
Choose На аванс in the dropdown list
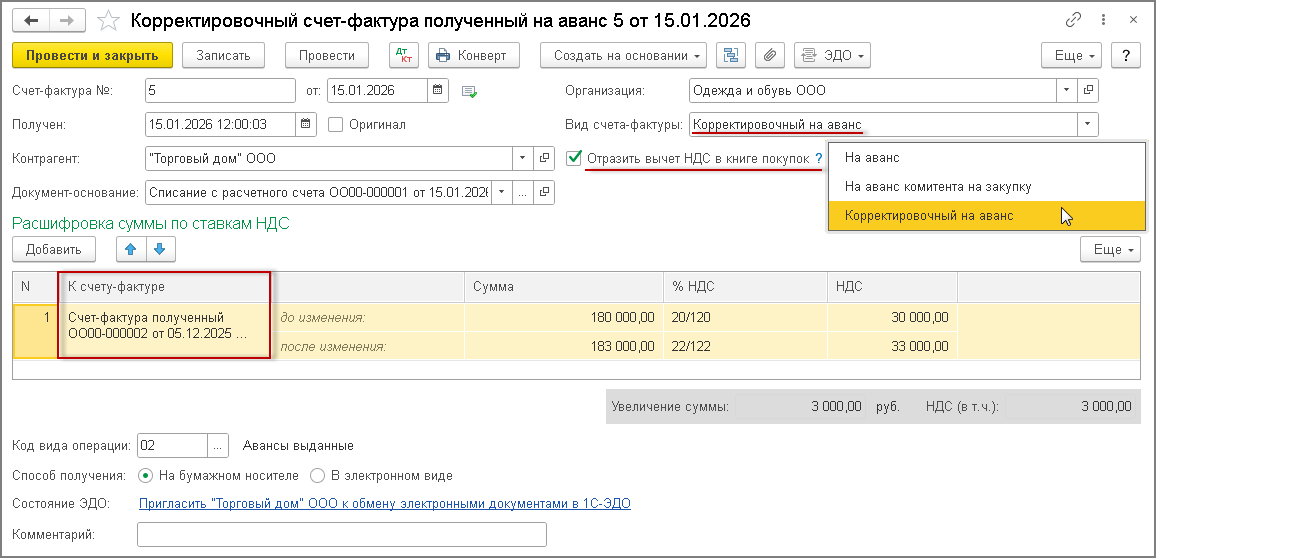[x=872, y=157]
